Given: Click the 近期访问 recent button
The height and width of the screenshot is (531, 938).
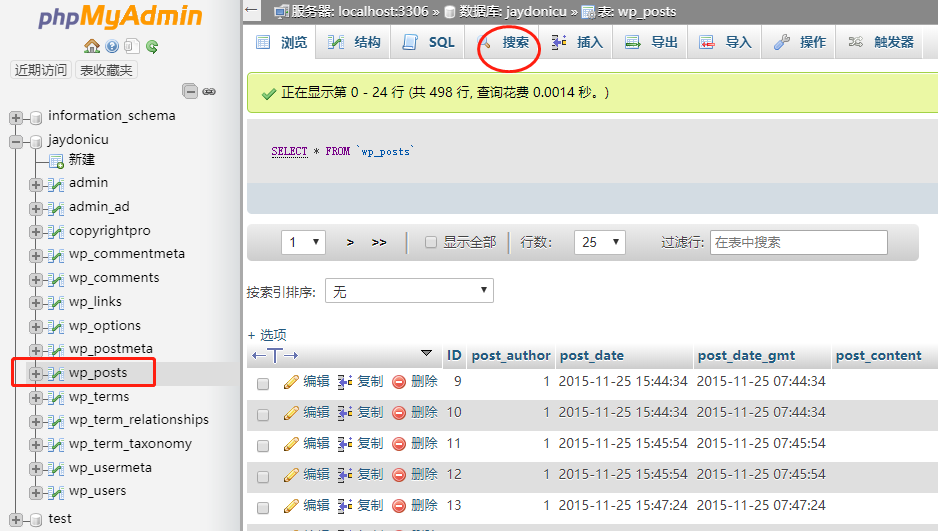Looking at the screenshot, I should click(41, 70).
